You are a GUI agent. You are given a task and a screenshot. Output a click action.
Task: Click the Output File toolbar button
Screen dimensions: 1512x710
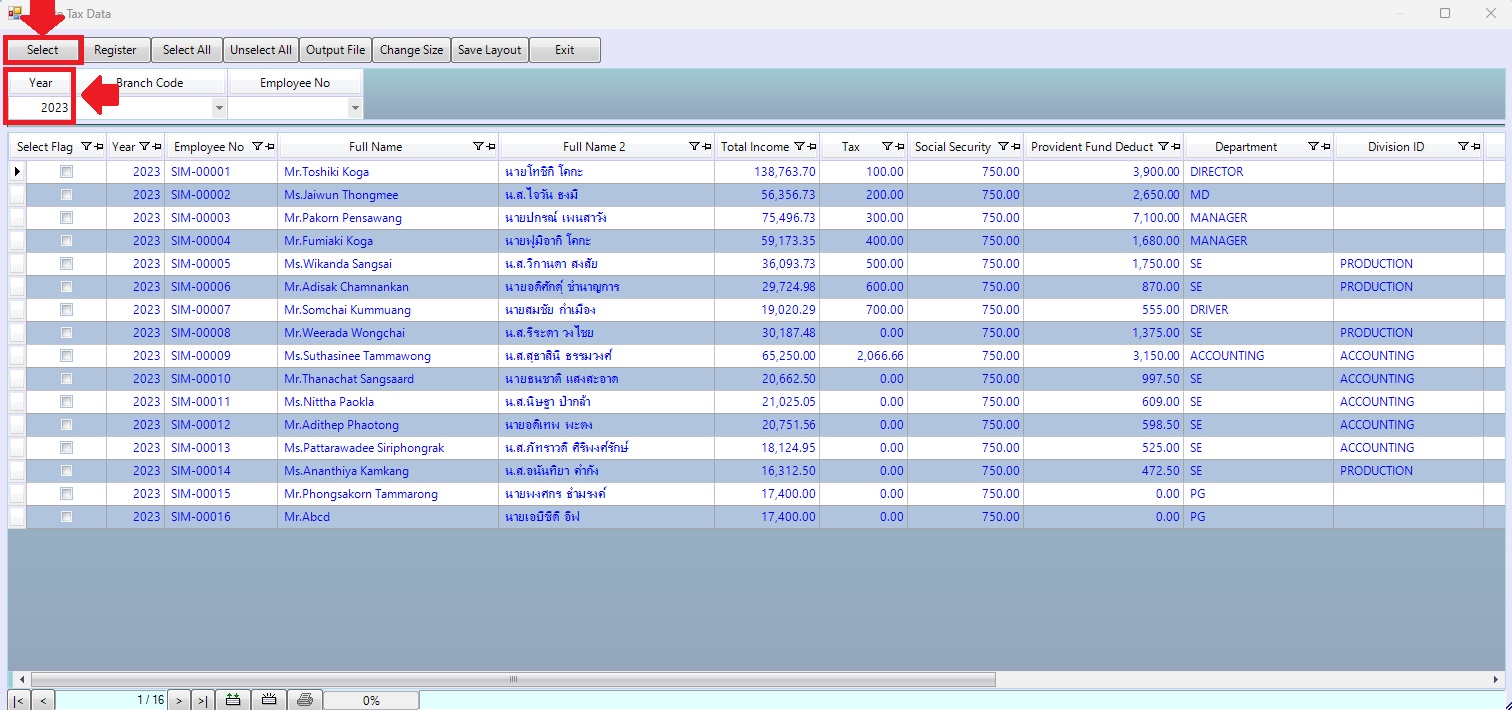(335, 50)
